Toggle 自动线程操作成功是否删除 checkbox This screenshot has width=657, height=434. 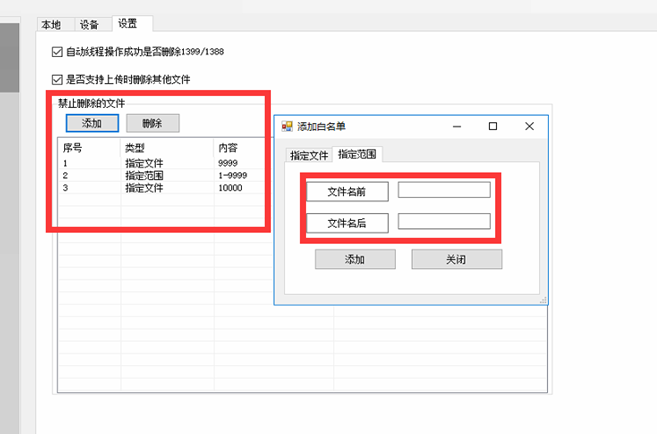57,52
